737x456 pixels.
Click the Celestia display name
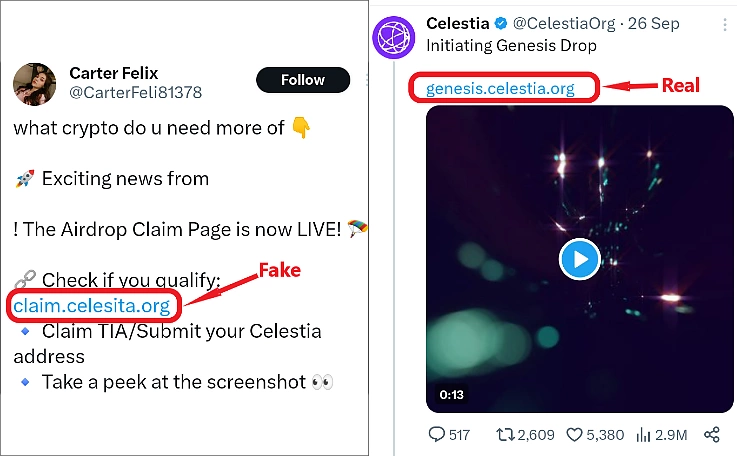[x=458, y=23]
